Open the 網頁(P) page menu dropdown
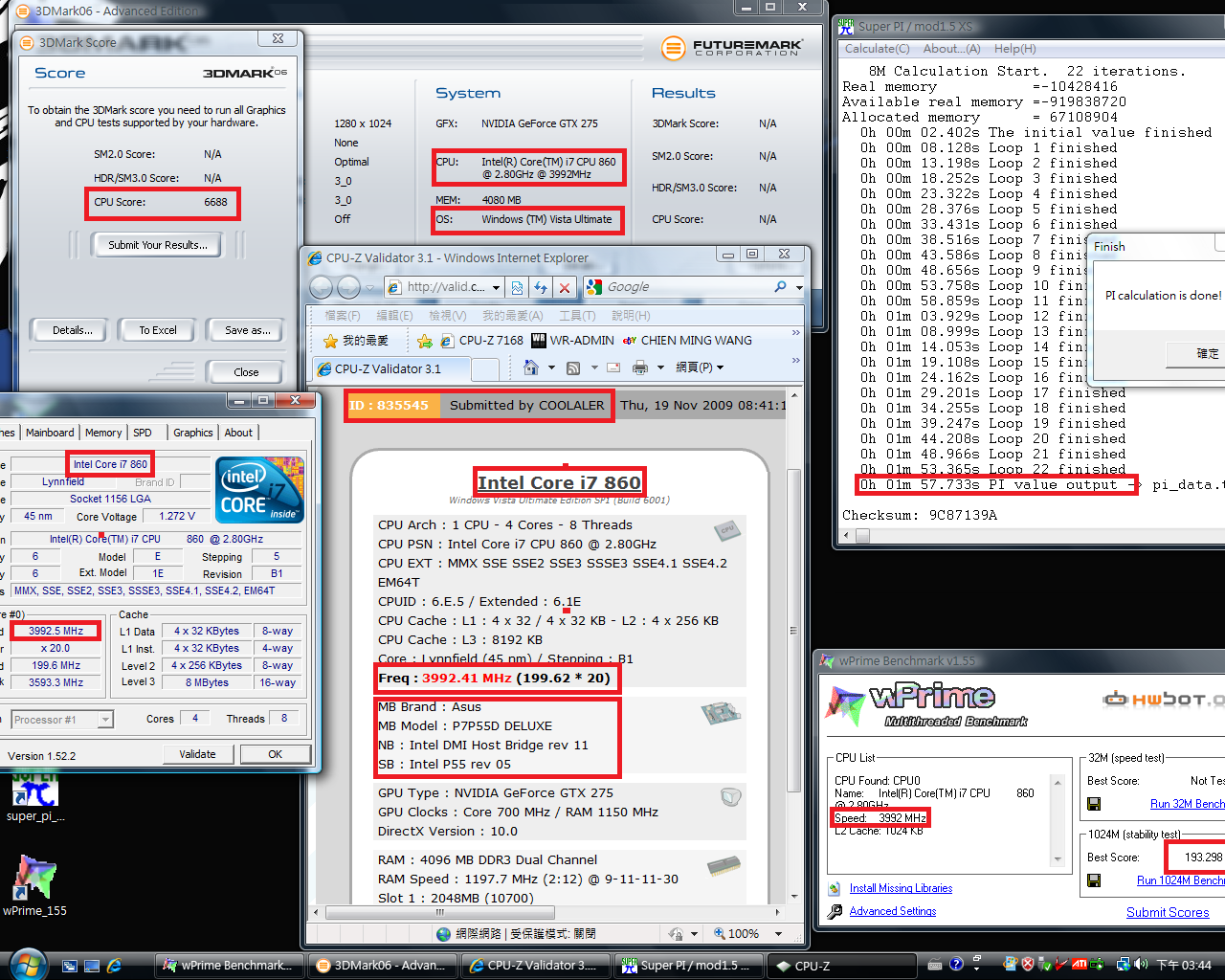Screen dimensions: 1225x980 [x=700, y=367]
